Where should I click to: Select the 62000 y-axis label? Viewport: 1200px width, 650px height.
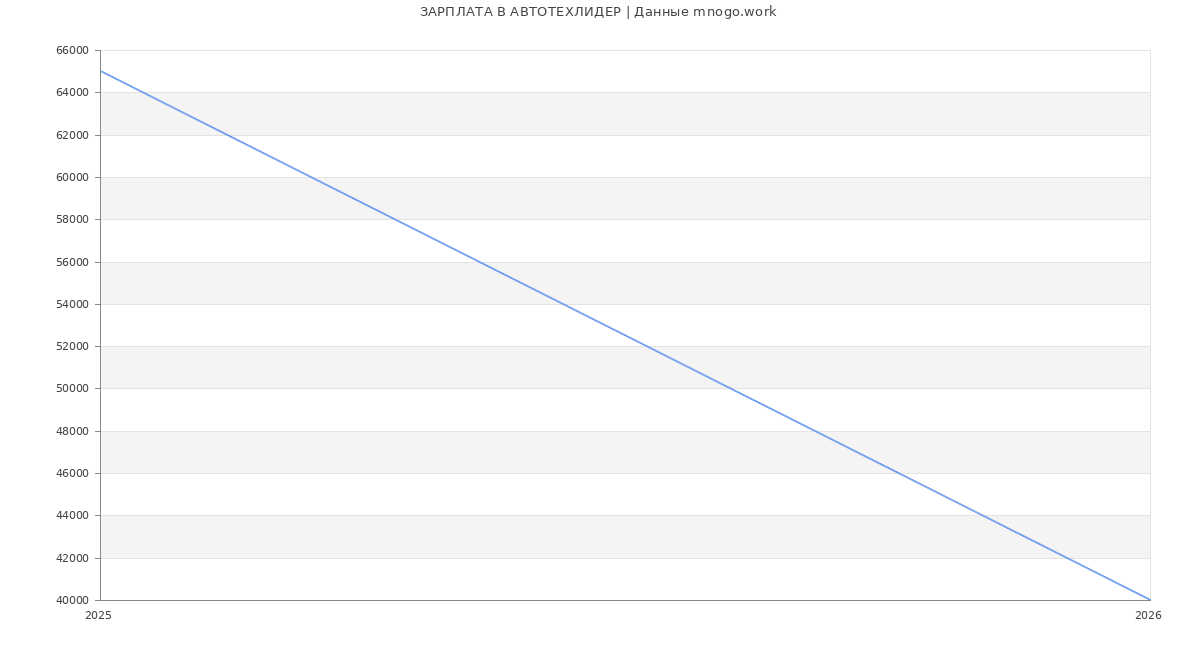click(x=74, y=135)
